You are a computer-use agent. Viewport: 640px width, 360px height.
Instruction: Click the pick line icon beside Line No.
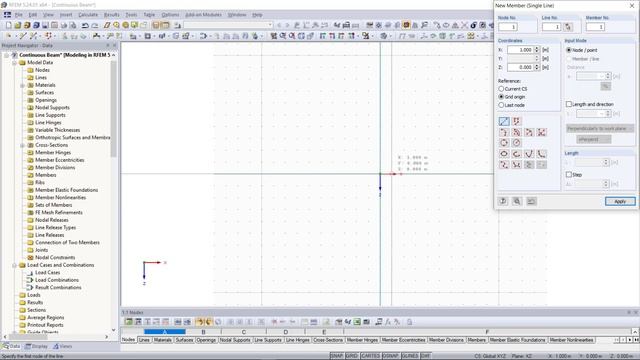point(568,27)
